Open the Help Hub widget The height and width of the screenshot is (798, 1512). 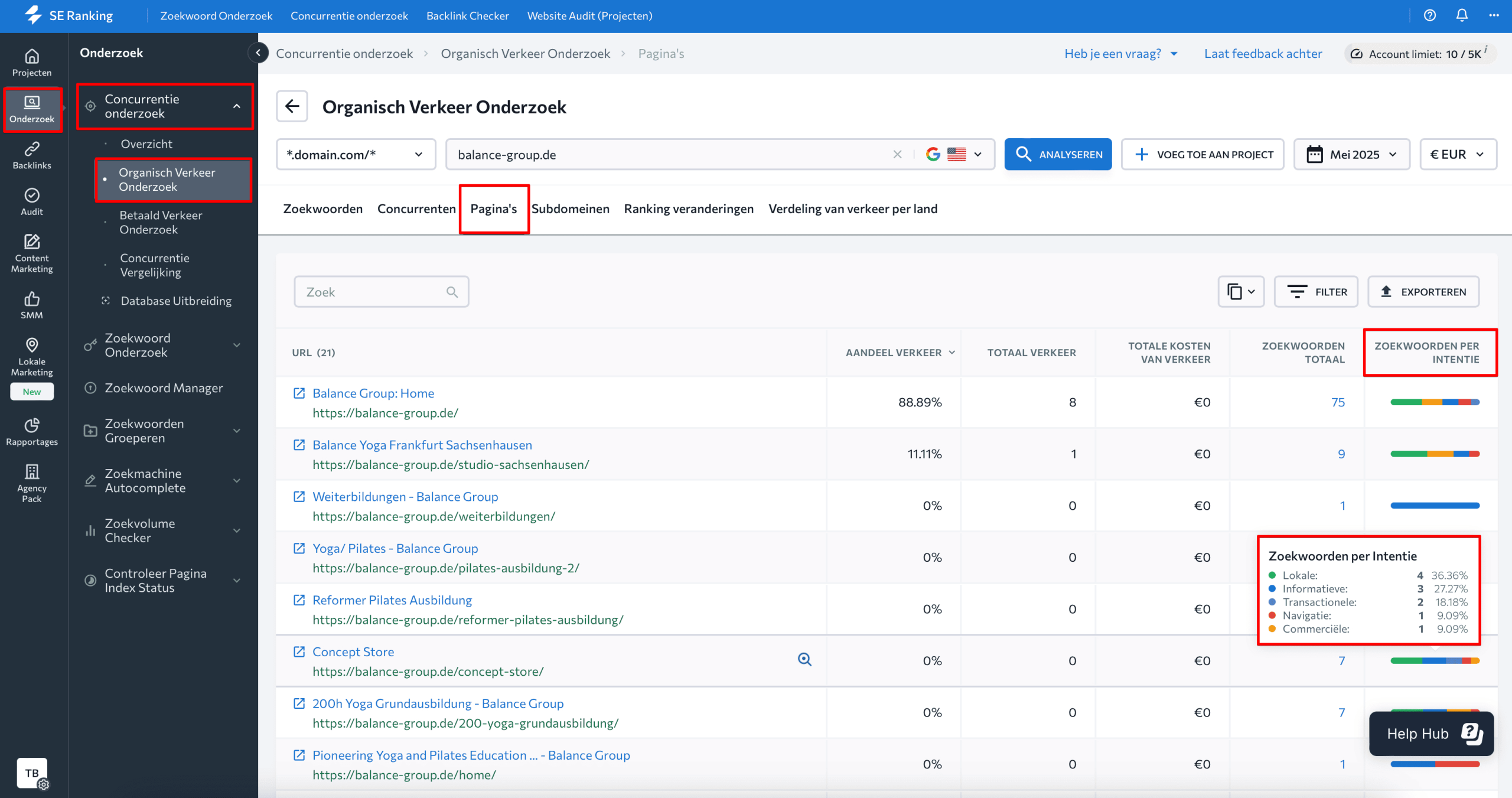1432,734
